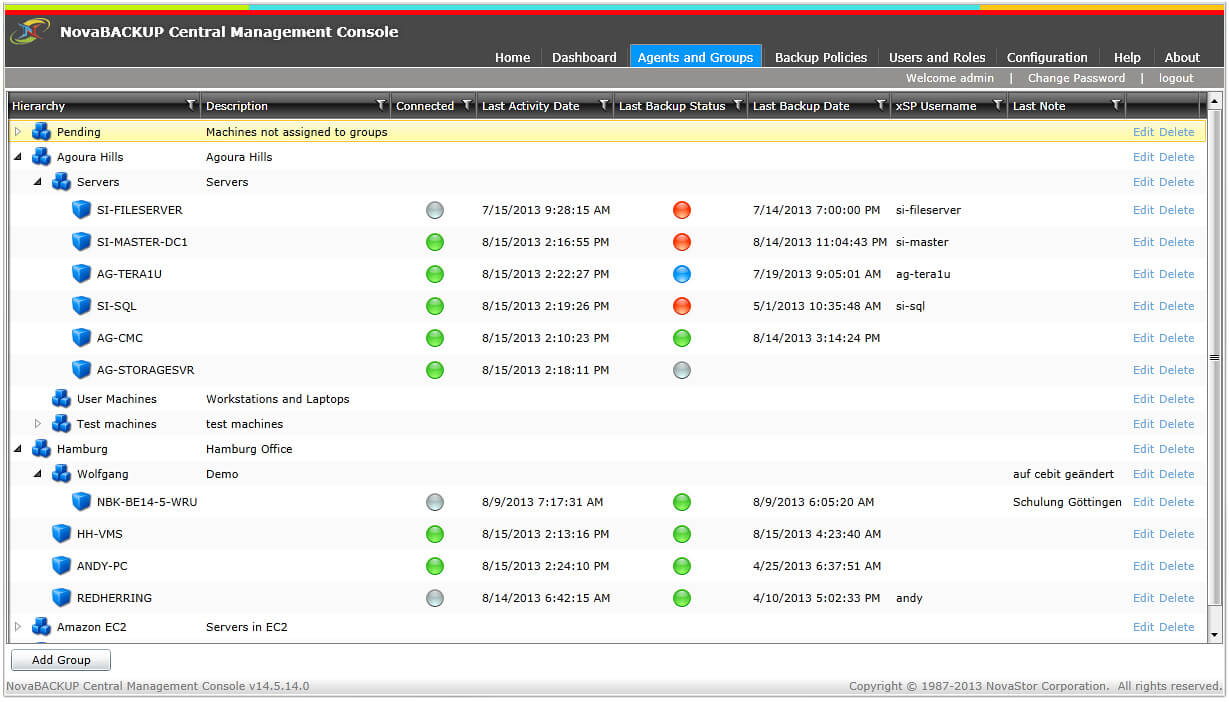Open the Help tab
1229x702 pixels.
[1127, 57]
